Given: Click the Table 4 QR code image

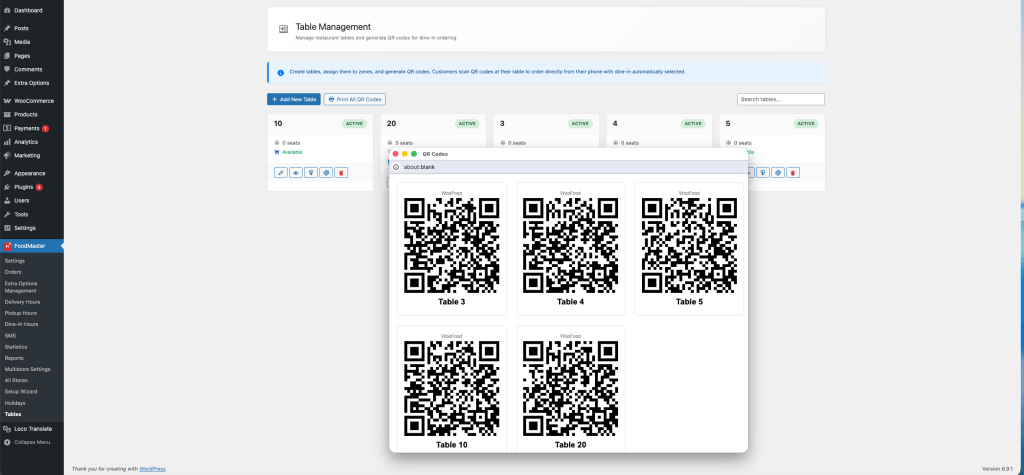Looking at the screenshot, I should 571,246.
